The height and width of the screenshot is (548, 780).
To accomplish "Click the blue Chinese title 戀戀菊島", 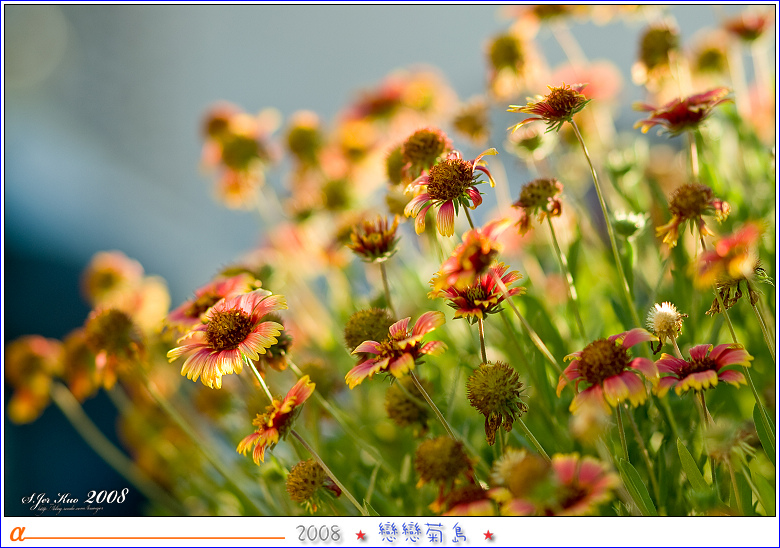I will tap(423, 533).
